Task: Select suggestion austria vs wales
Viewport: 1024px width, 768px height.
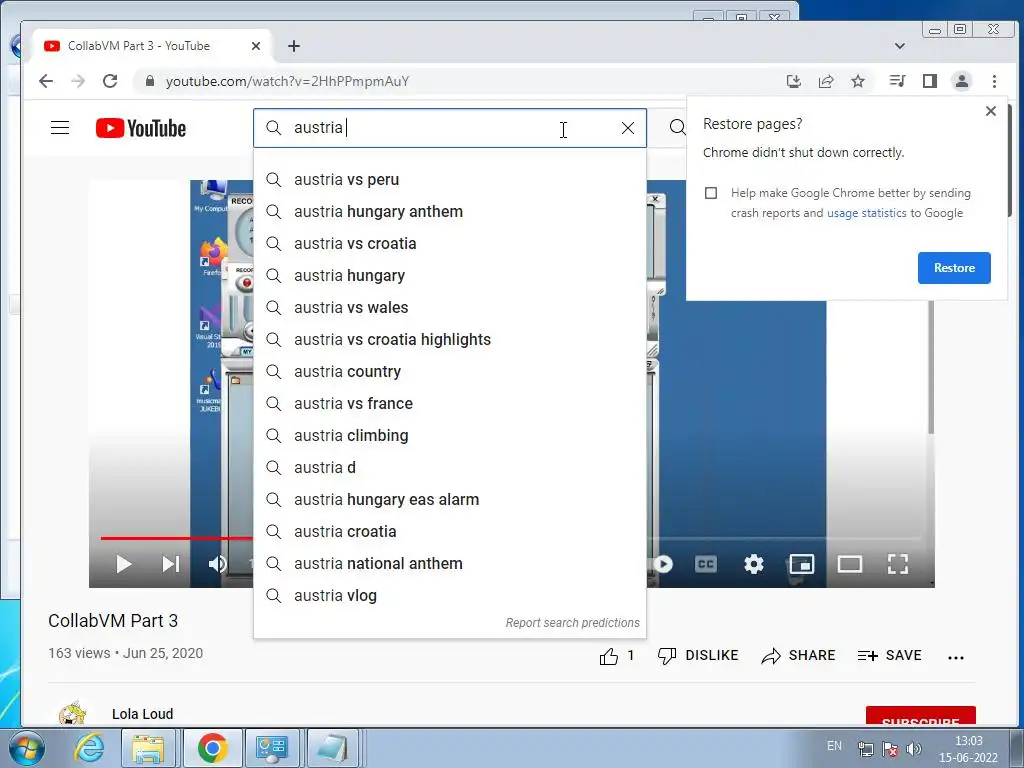Action: click(x=450, y=308)
